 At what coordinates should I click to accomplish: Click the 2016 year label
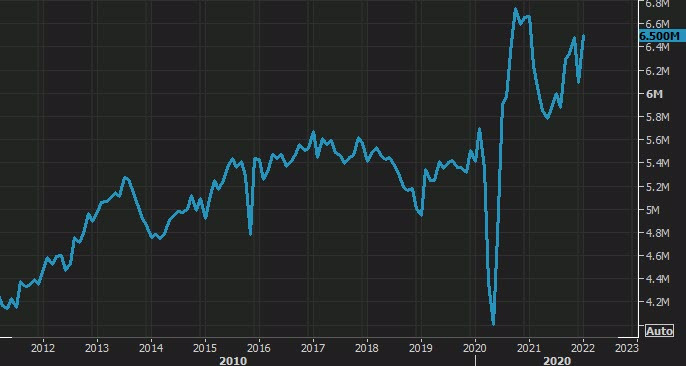click(x=259, y=349)
